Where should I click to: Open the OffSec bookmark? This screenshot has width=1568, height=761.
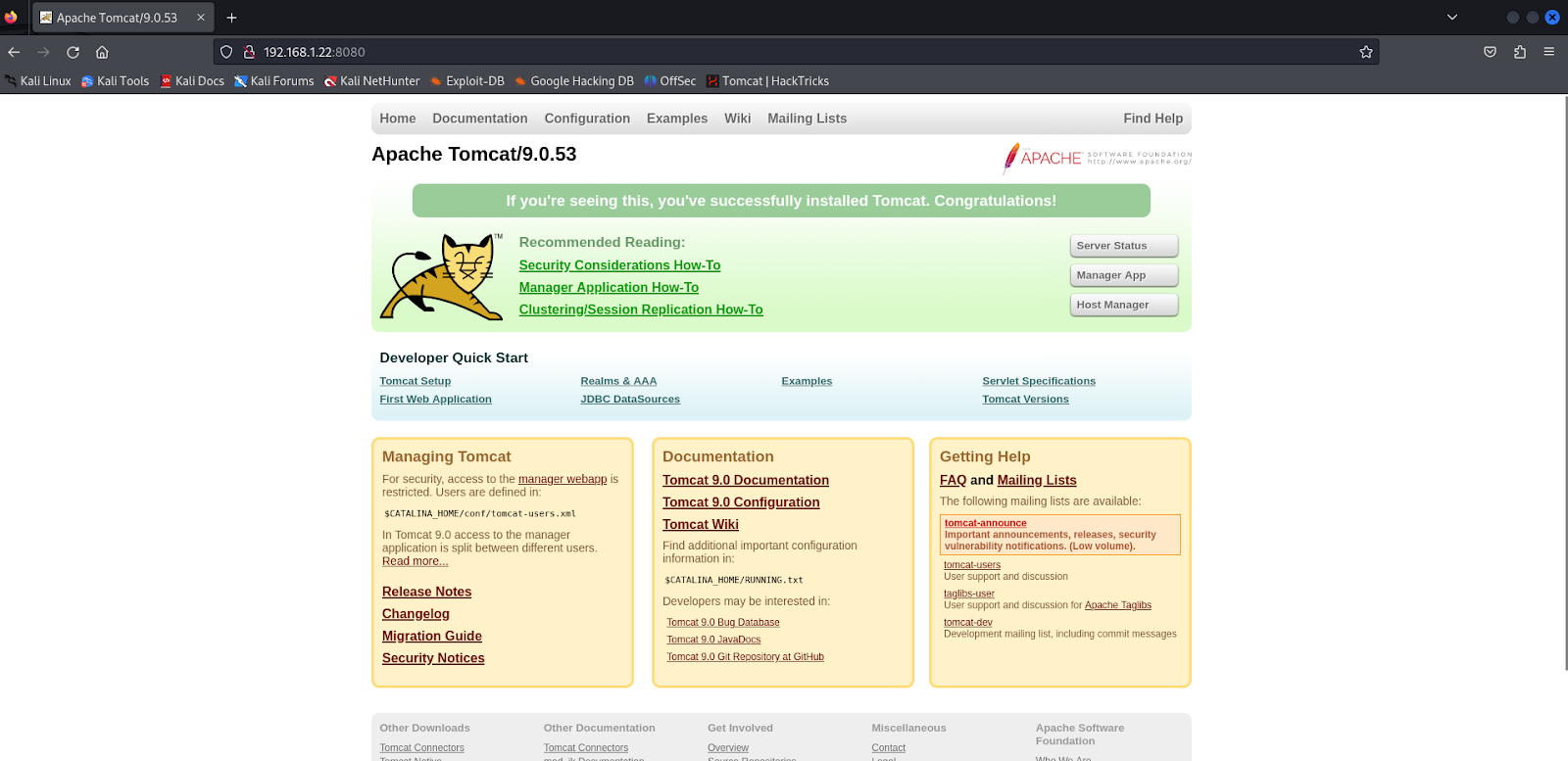(670, 81)
